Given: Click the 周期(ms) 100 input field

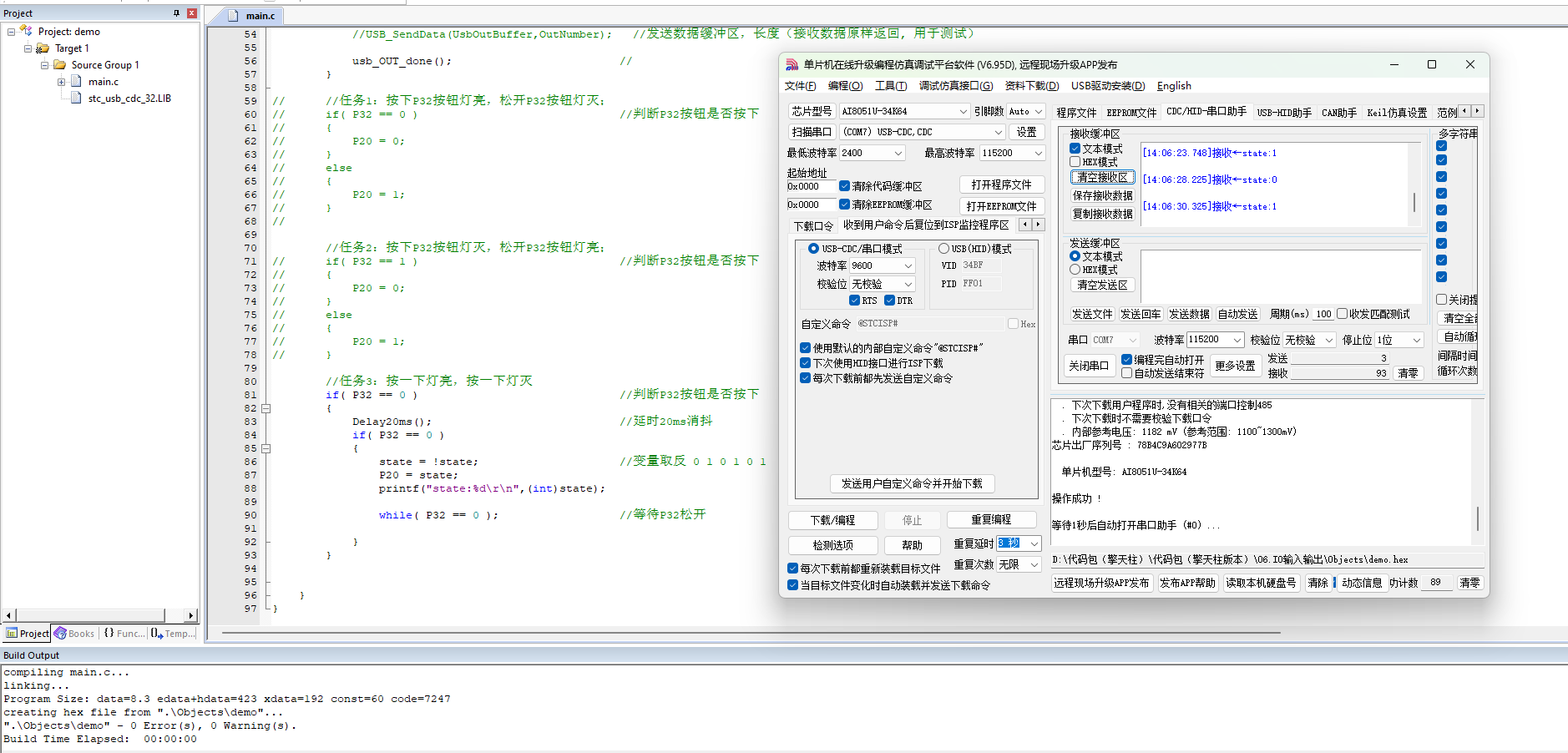Looking at the screenshot, I should click(1323, 315).
